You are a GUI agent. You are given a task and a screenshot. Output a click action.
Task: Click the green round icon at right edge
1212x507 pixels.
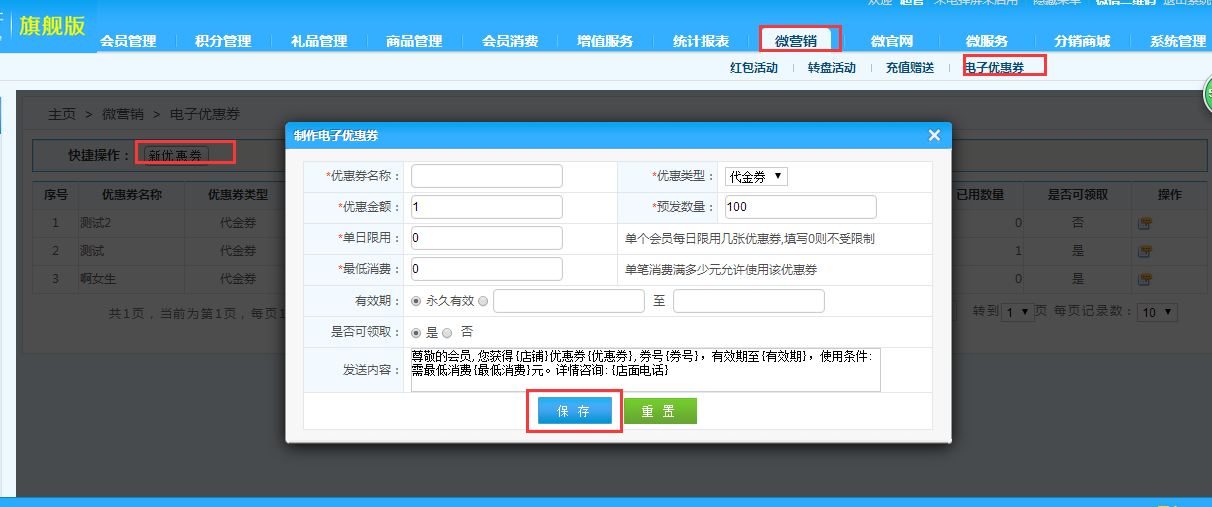(1207, 100)
